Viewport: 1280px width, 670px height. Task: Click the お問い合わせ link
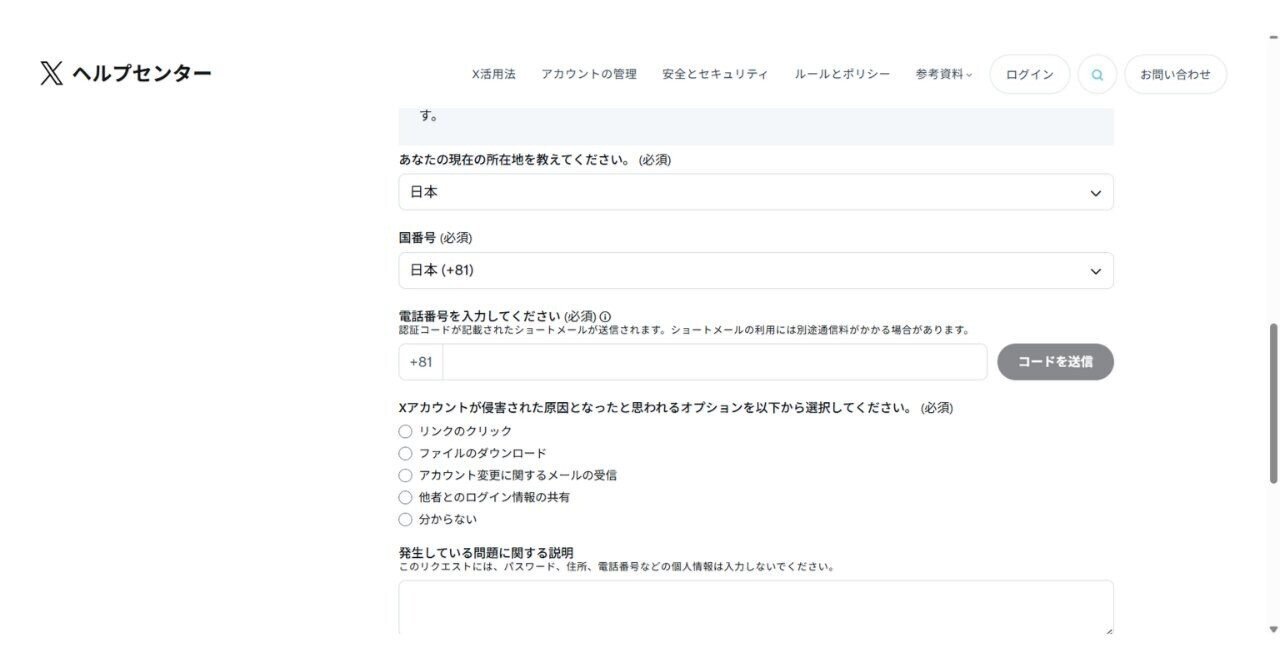(x=1175, y=73)
